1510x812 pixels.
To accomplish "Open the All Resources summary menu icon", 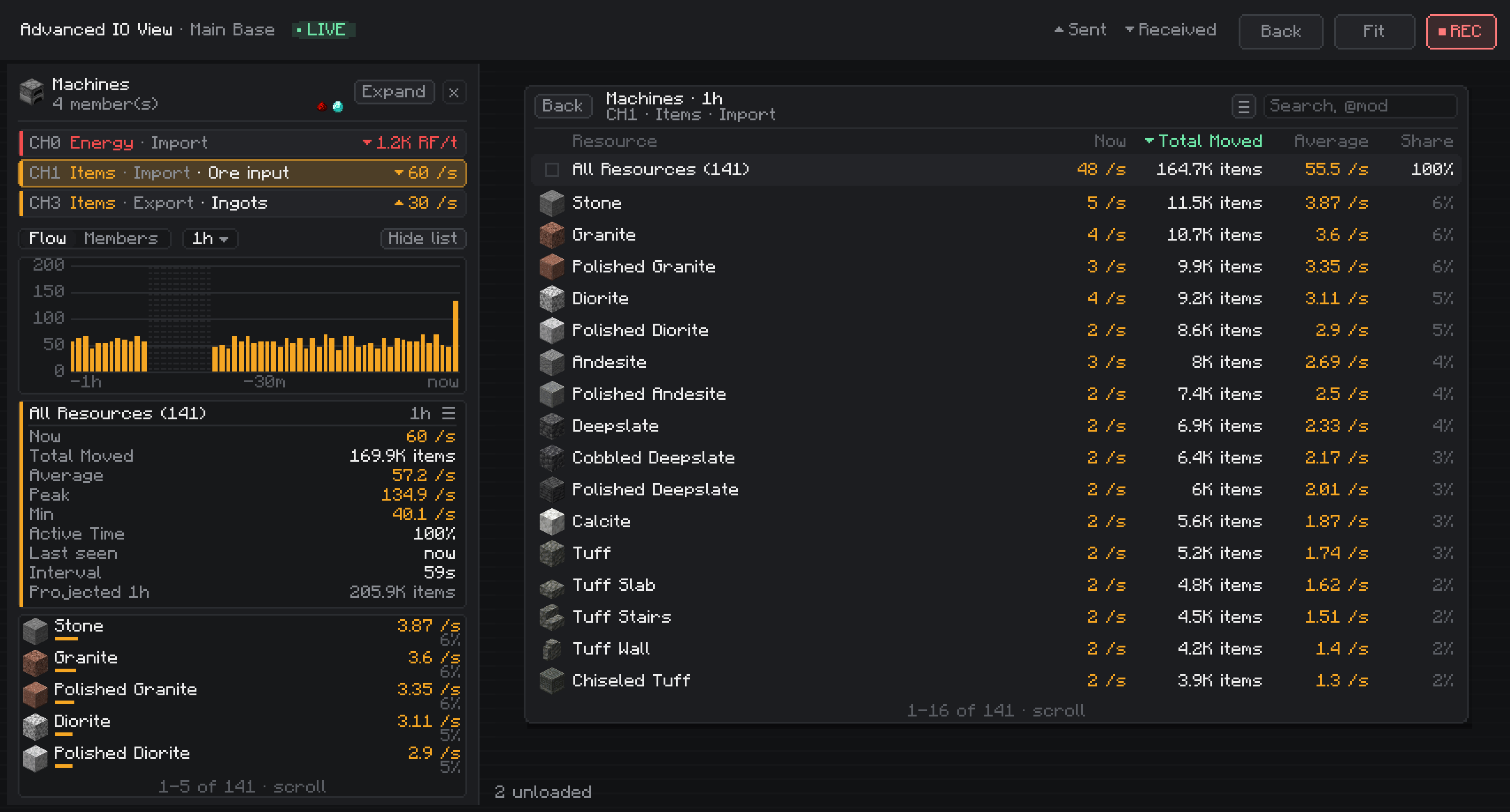I will tap(449, 413).
